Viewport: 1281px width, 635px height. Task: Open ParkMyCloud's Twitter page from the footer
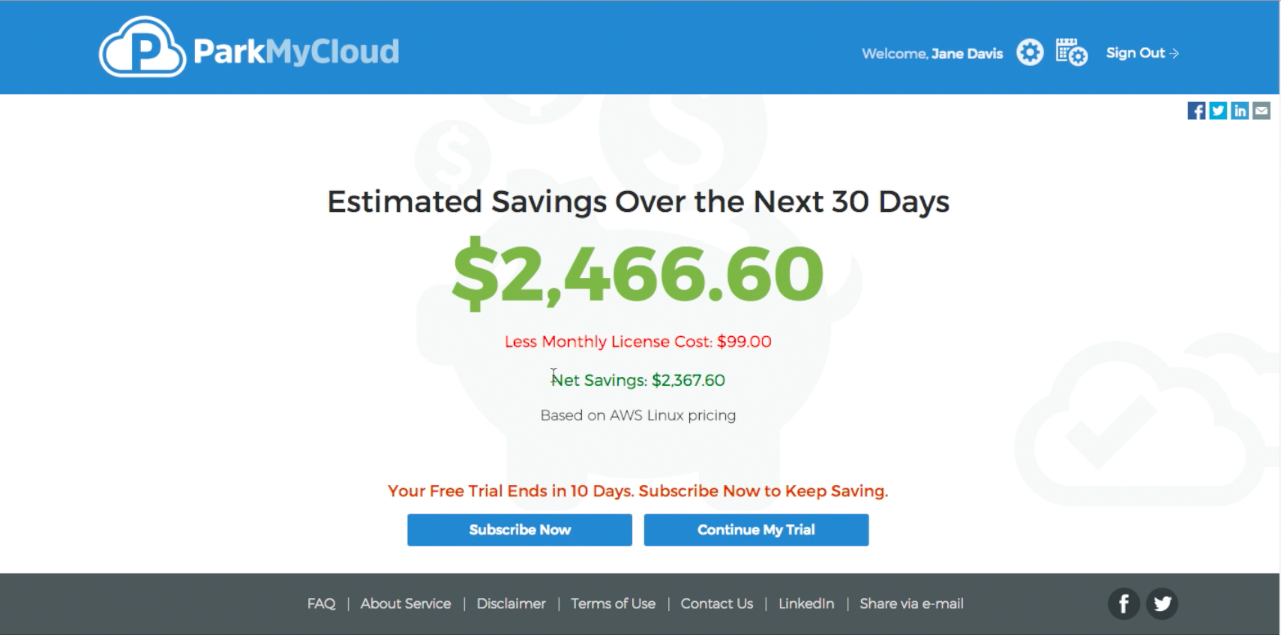click(x=1162, y=603)
